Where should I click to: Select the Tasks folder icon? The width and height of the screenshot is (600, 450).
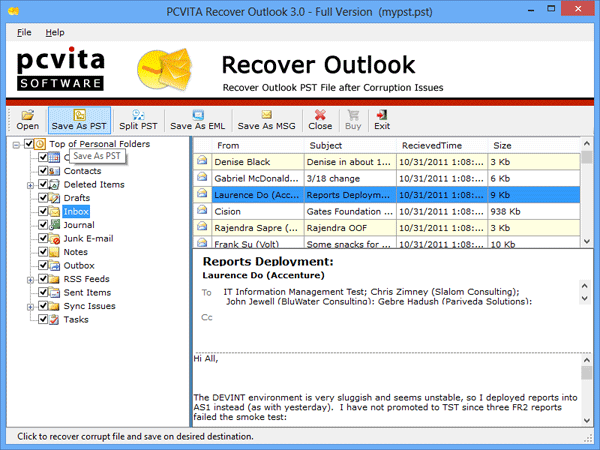tap(54, 319)
